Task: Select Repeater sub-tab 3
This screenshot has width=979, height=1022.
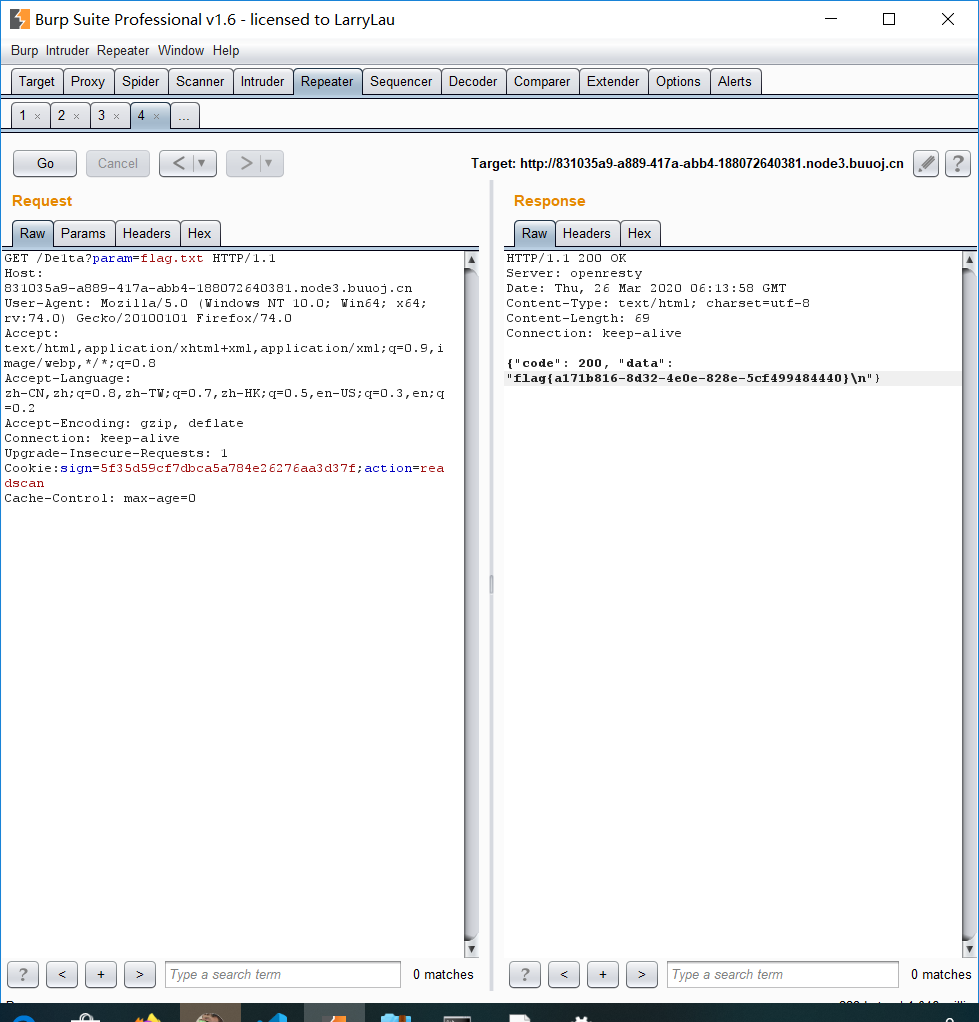Action: [x=101, y=116]
